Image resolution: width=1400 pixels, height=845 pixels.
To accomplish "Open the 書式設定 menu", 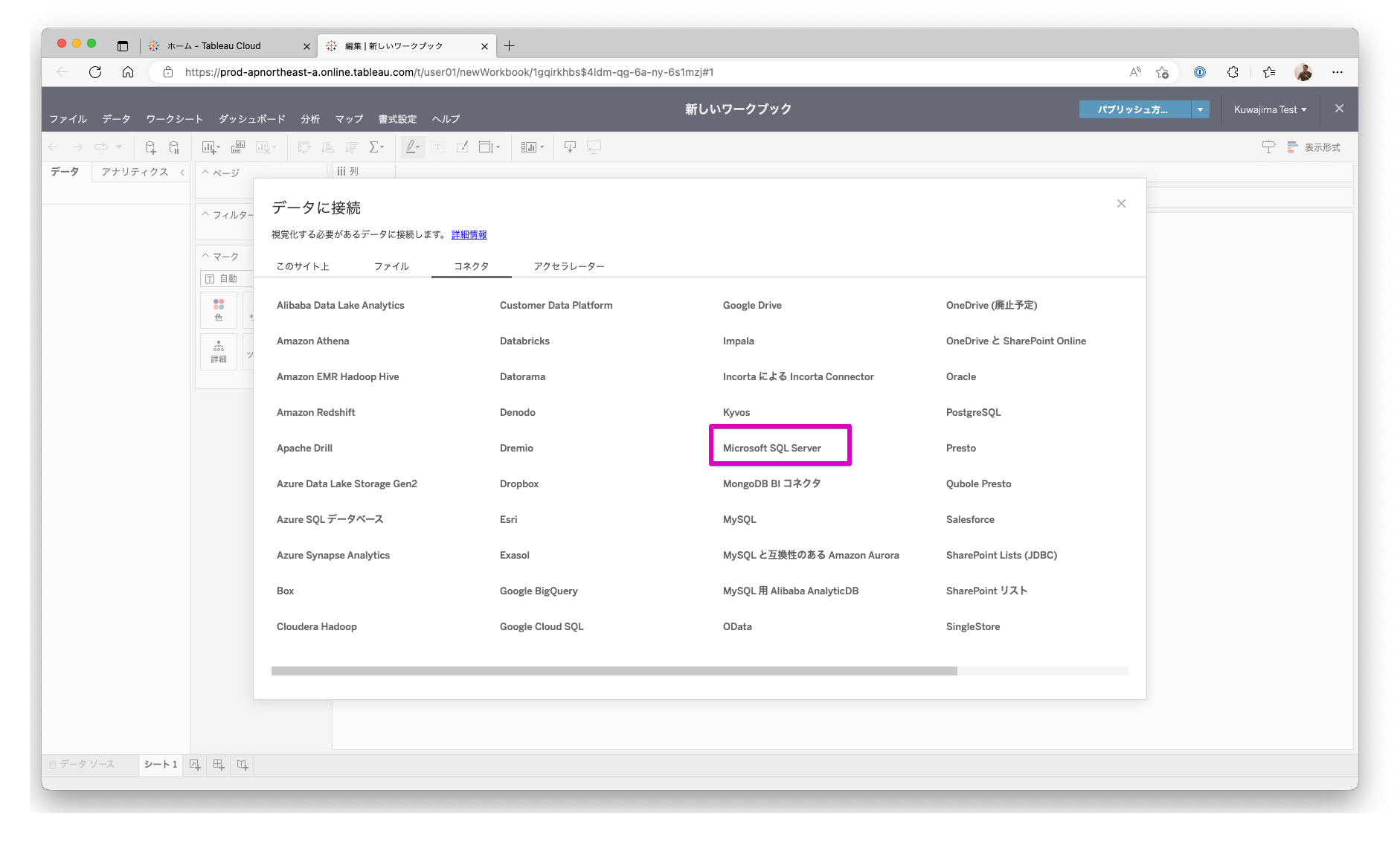I will coord(397,119).
